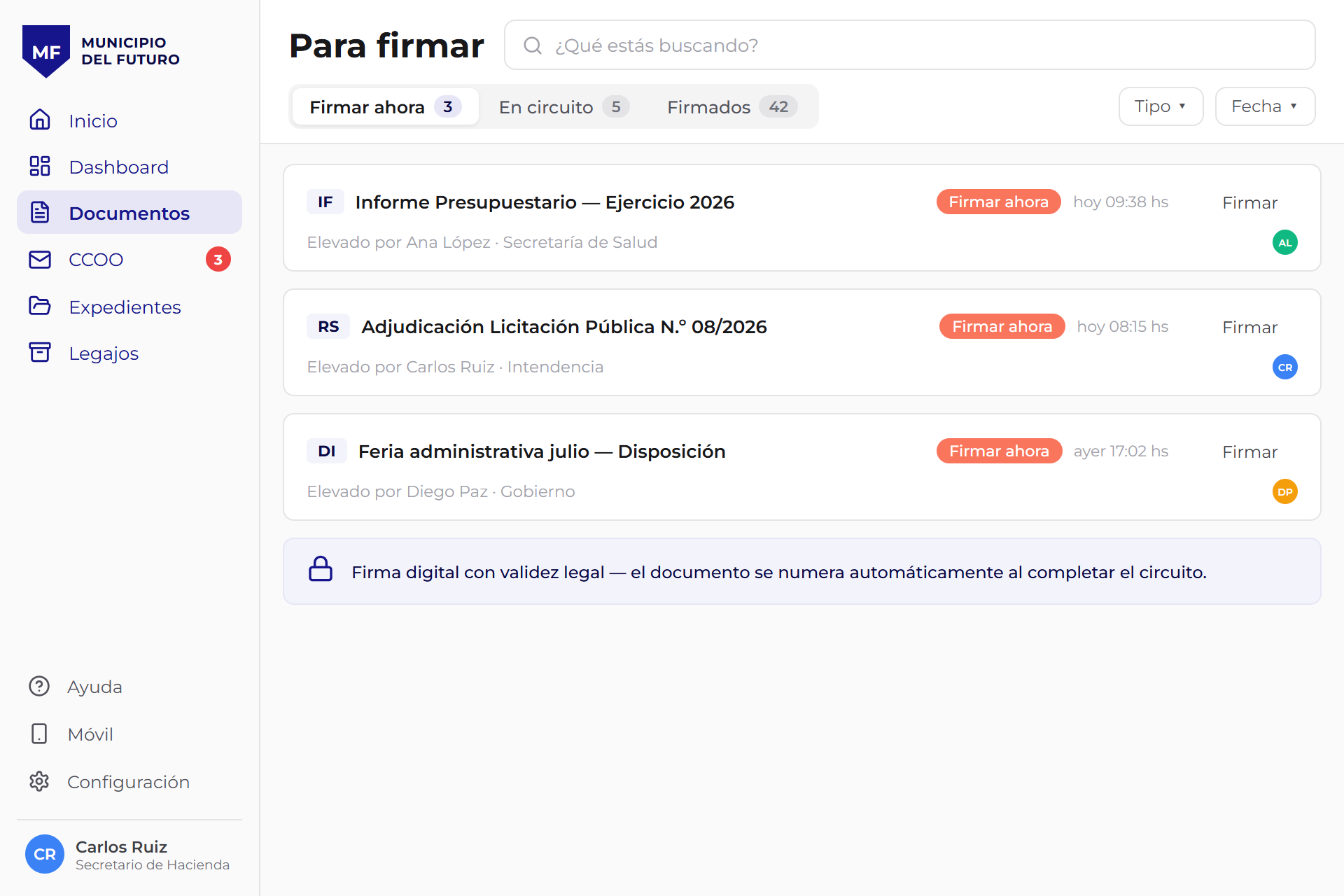Click the Móvil phone icon
1344x896 pixels.
pyautogui.click(x=39, y=734)
